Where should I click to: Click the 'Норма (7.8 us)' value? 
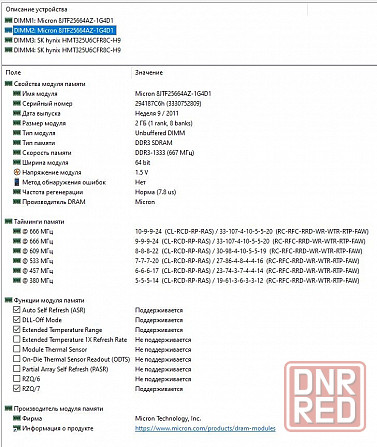click(155, 192)
